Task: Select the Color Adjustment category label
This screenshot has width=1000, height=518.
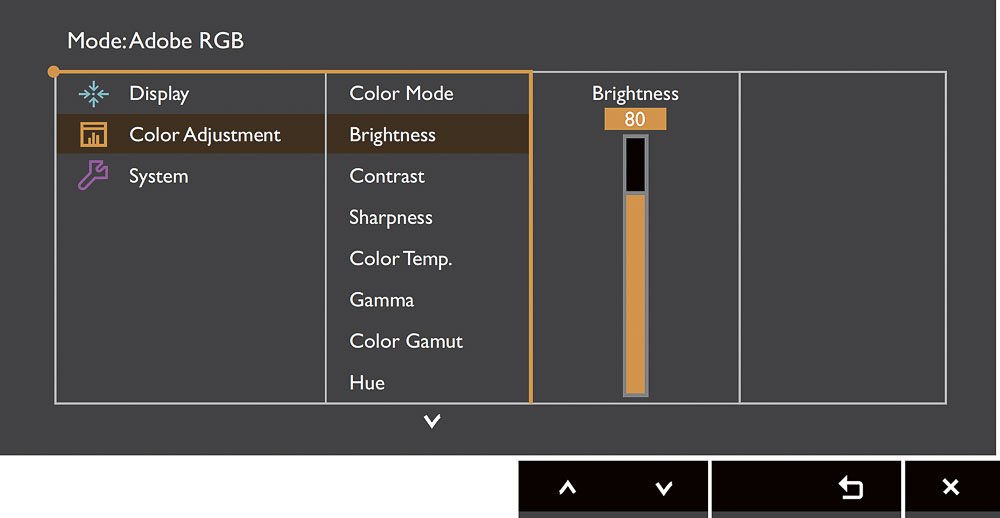Action: (x=205, y=135)
